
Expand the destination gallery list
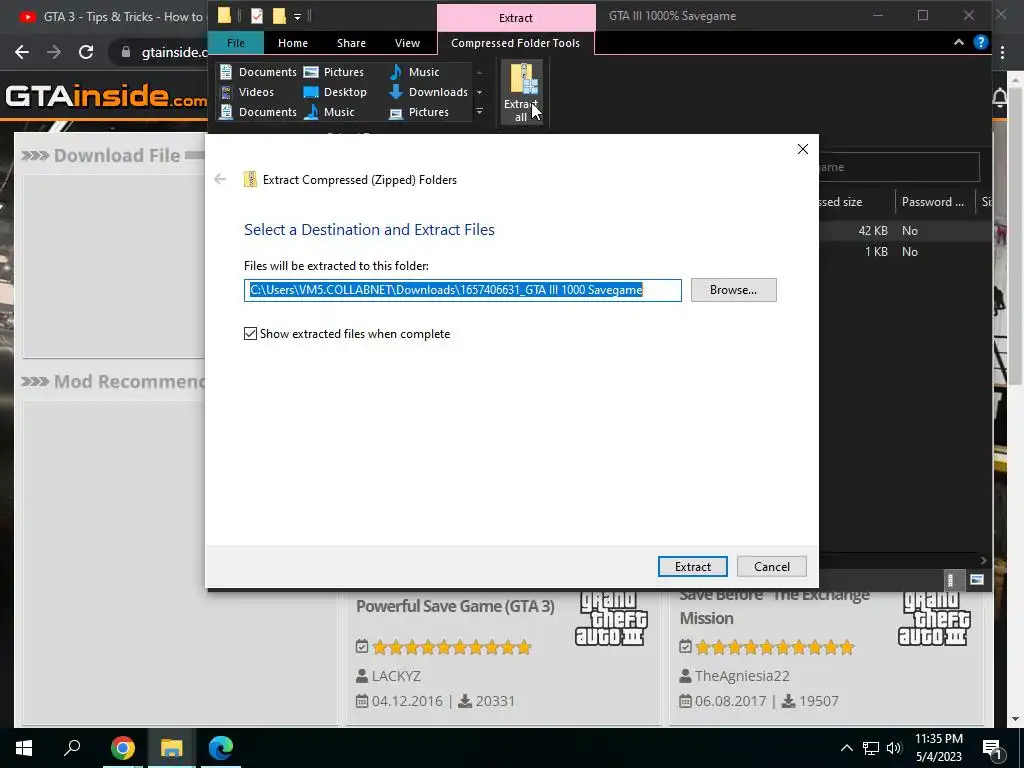(479, 112)
